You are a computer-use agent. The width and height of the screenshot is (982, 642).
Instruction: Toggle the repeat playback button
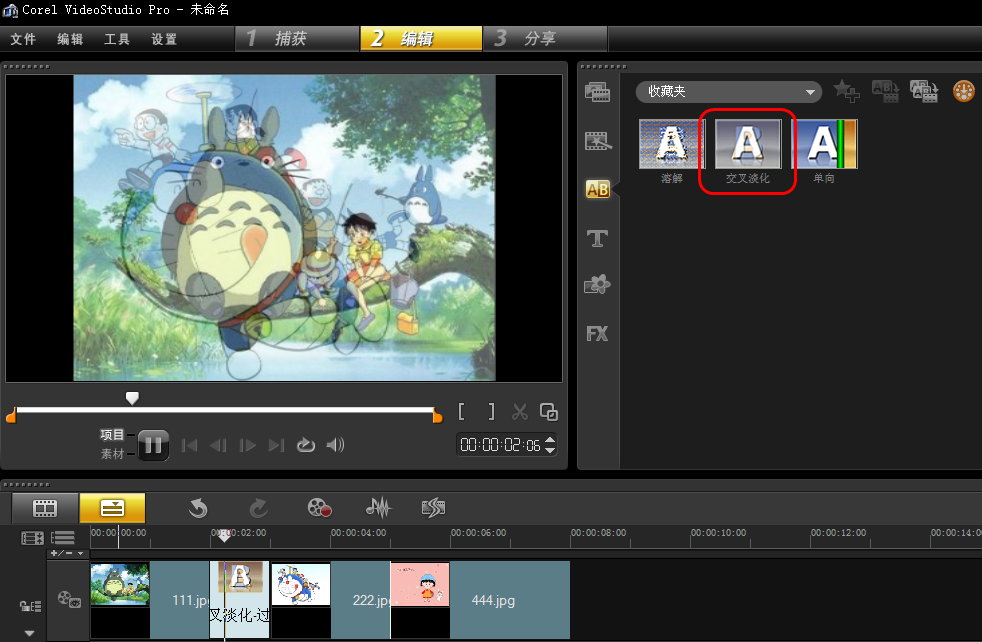[306, 445]
